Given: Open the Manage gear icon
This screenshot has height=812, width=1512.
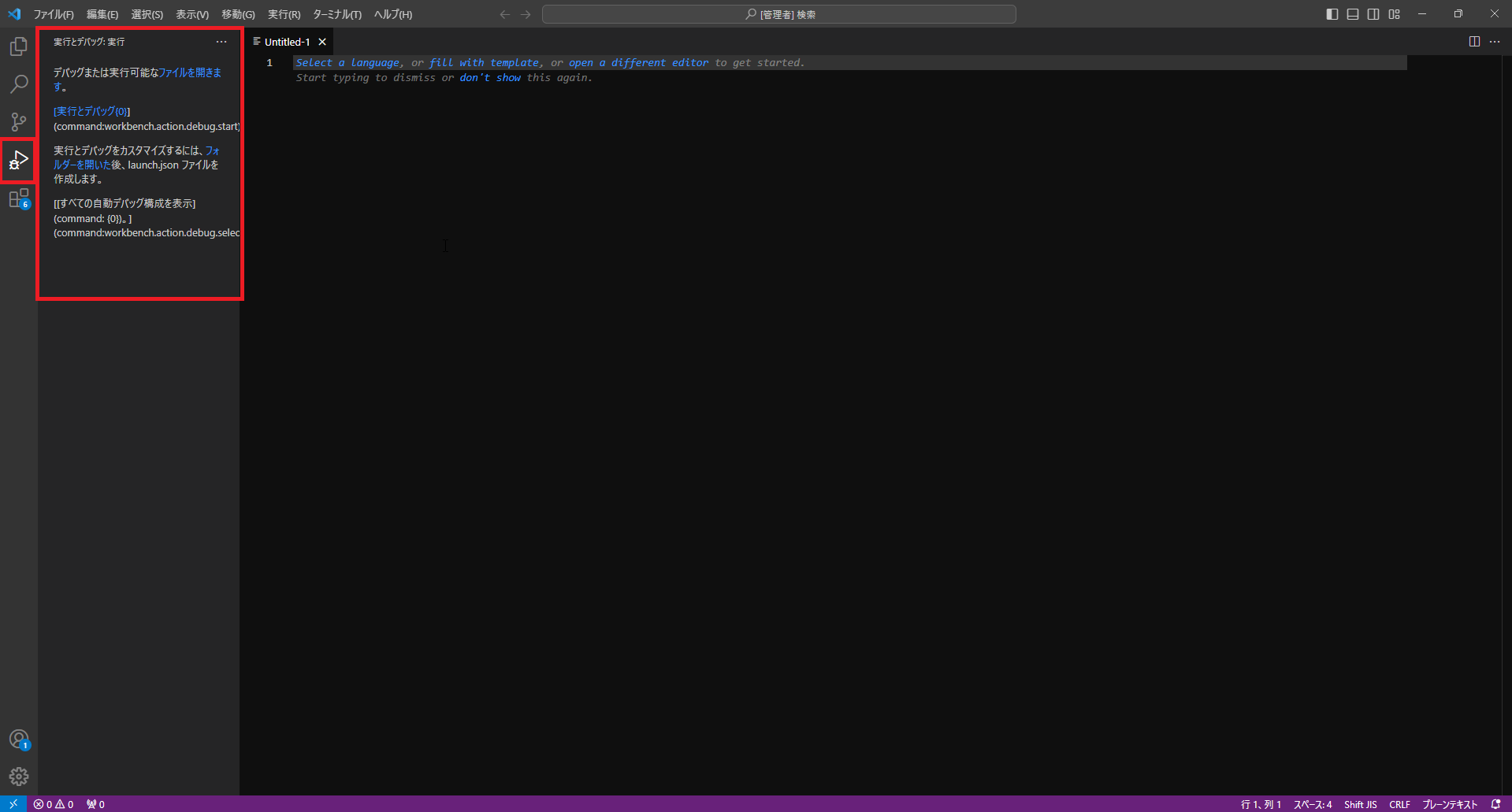Looking at the screenshot, I should 19,777.
